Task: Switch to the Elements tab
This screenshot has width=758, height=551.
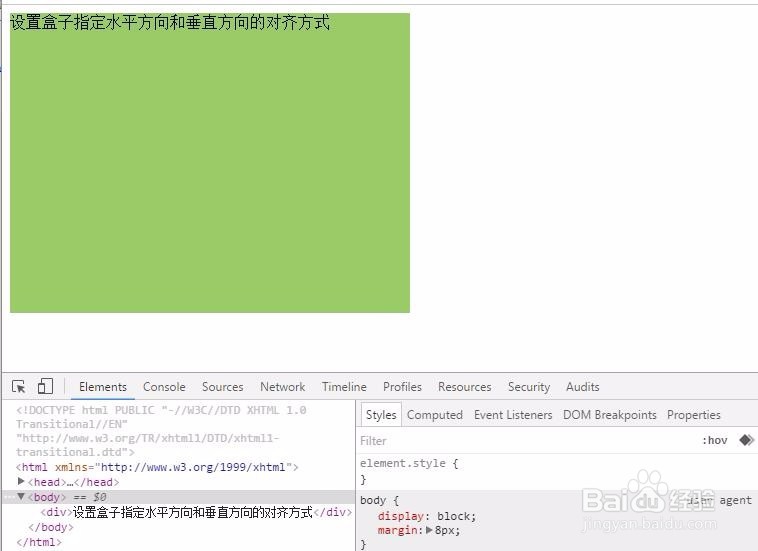Action: [x=102, y=387]
